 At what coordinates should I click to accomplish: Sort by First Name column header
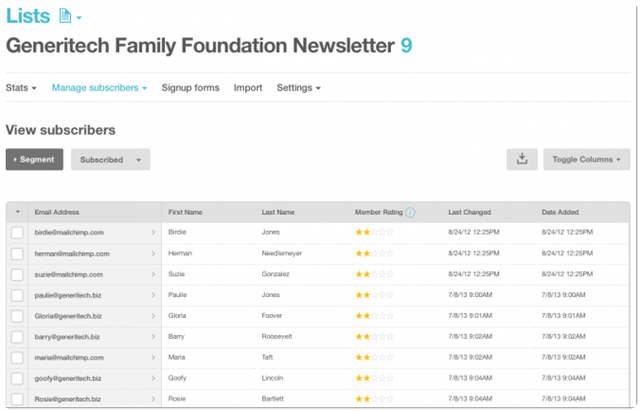[185, 212]
